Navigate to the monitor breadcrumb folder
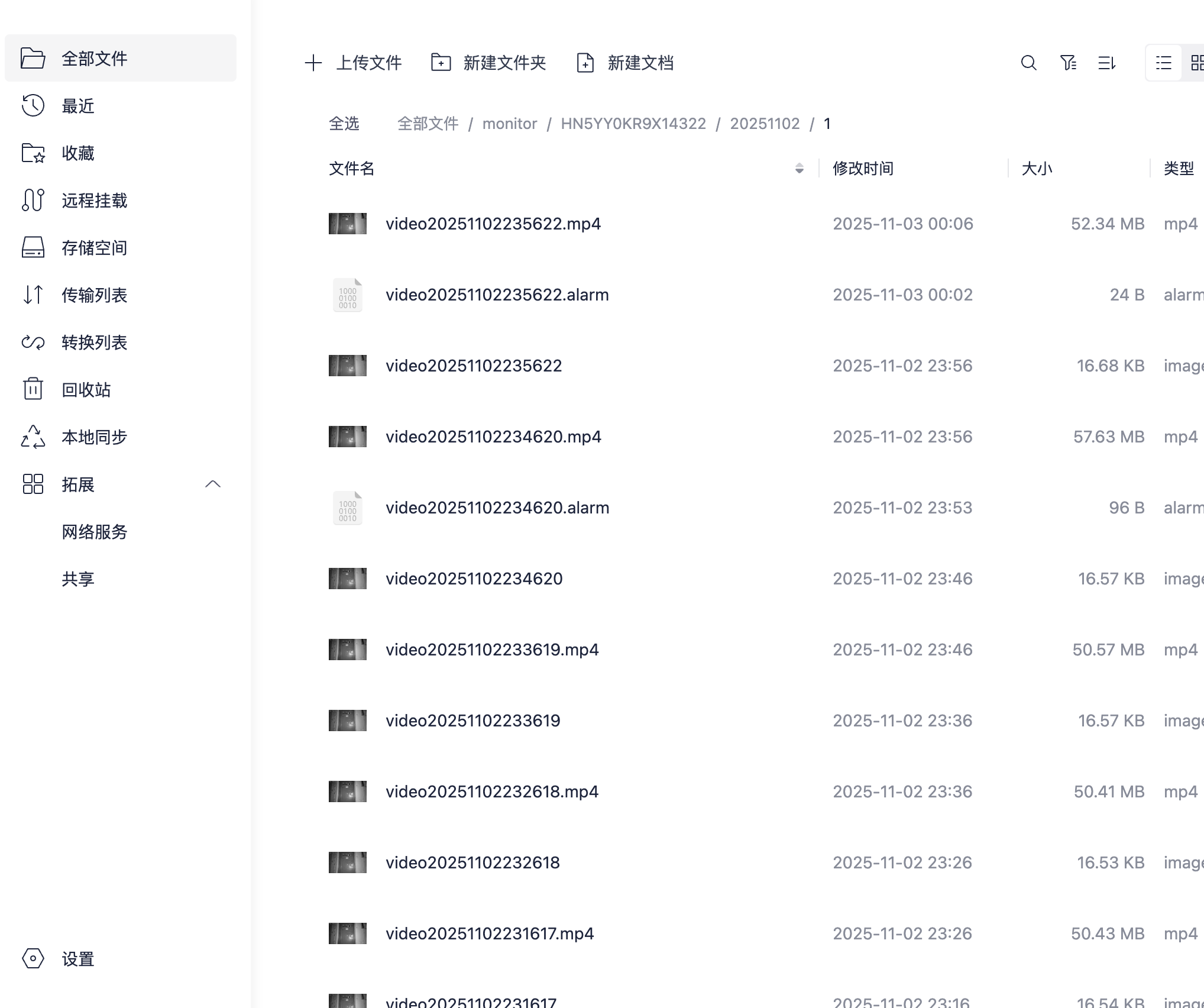The height and width of the screenshot is (1008, 1204). point(510,124)
